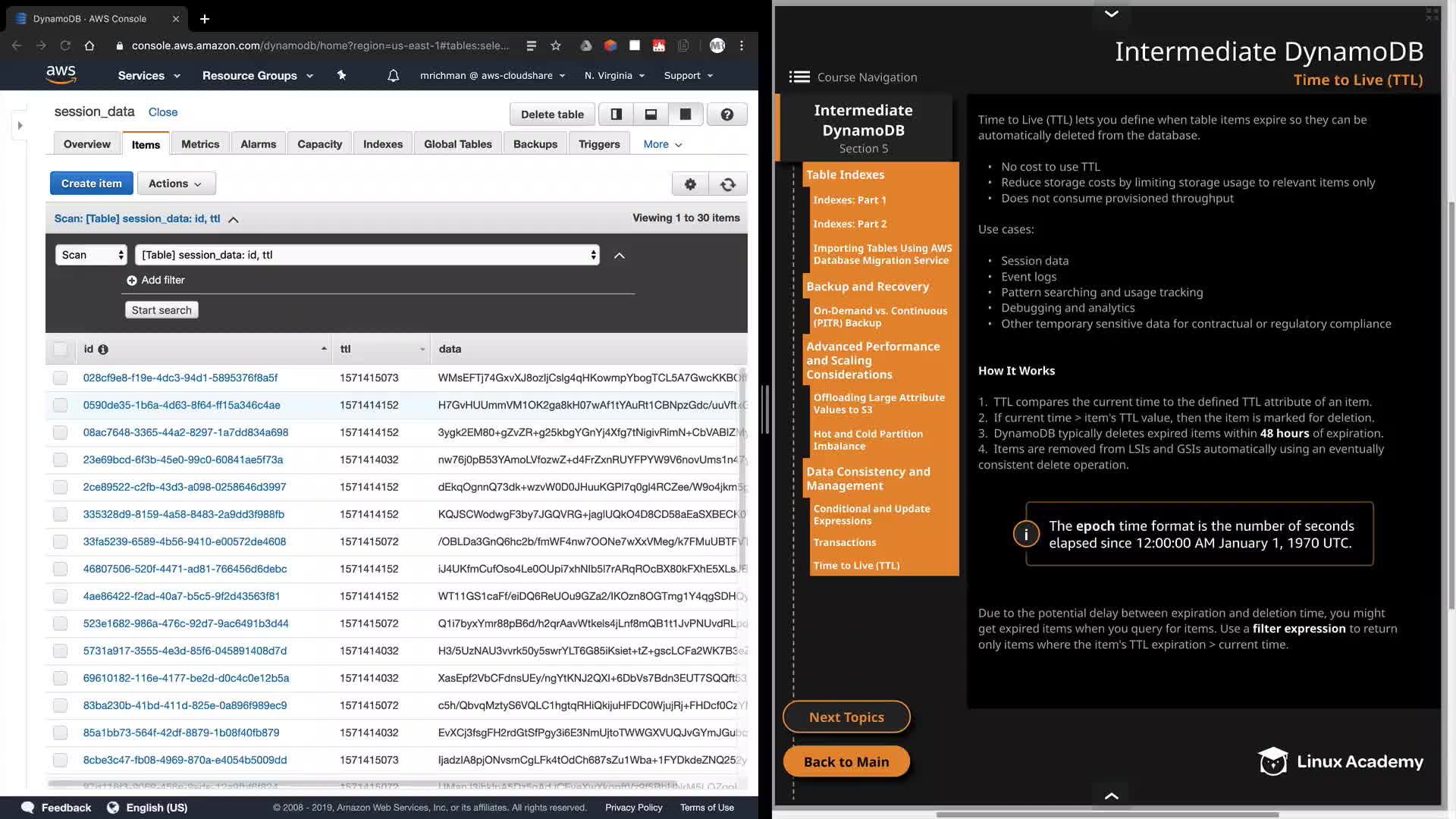Open the More tabs dropdown
The height and width of the screenshot is (819, 1456).
[662, 144]
